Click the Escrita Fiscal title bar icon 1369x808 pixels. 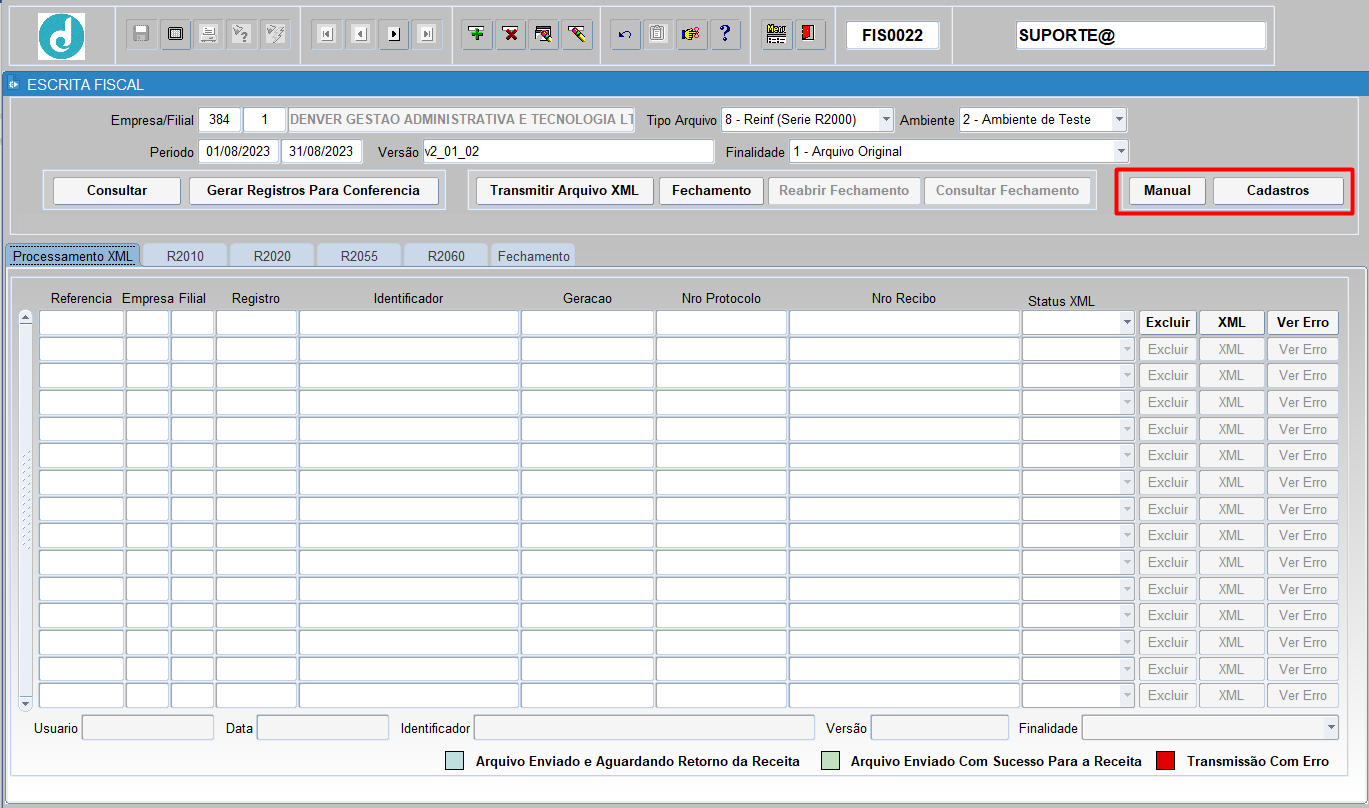coord(14,85)
